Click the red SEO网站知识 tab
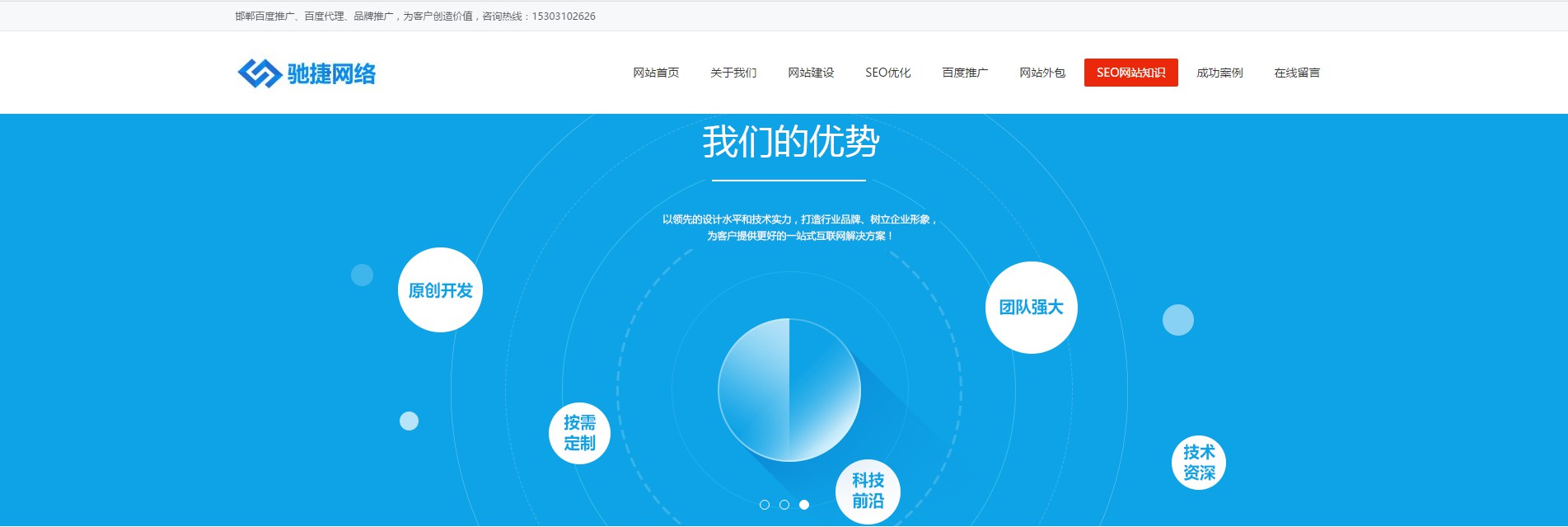The width and height of the screenshot is (1568, 527). pos(1131,73)
